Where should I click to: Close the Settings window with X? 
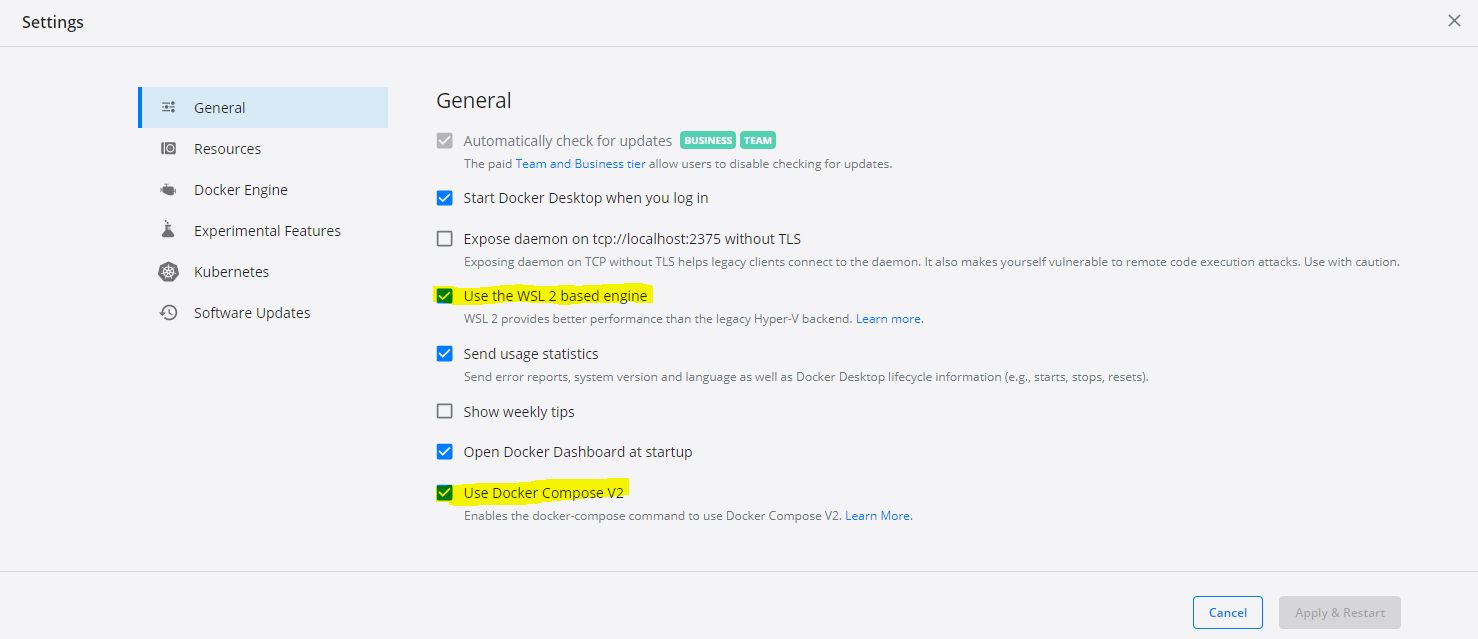pyautogui.click(x=1454, y=20)
